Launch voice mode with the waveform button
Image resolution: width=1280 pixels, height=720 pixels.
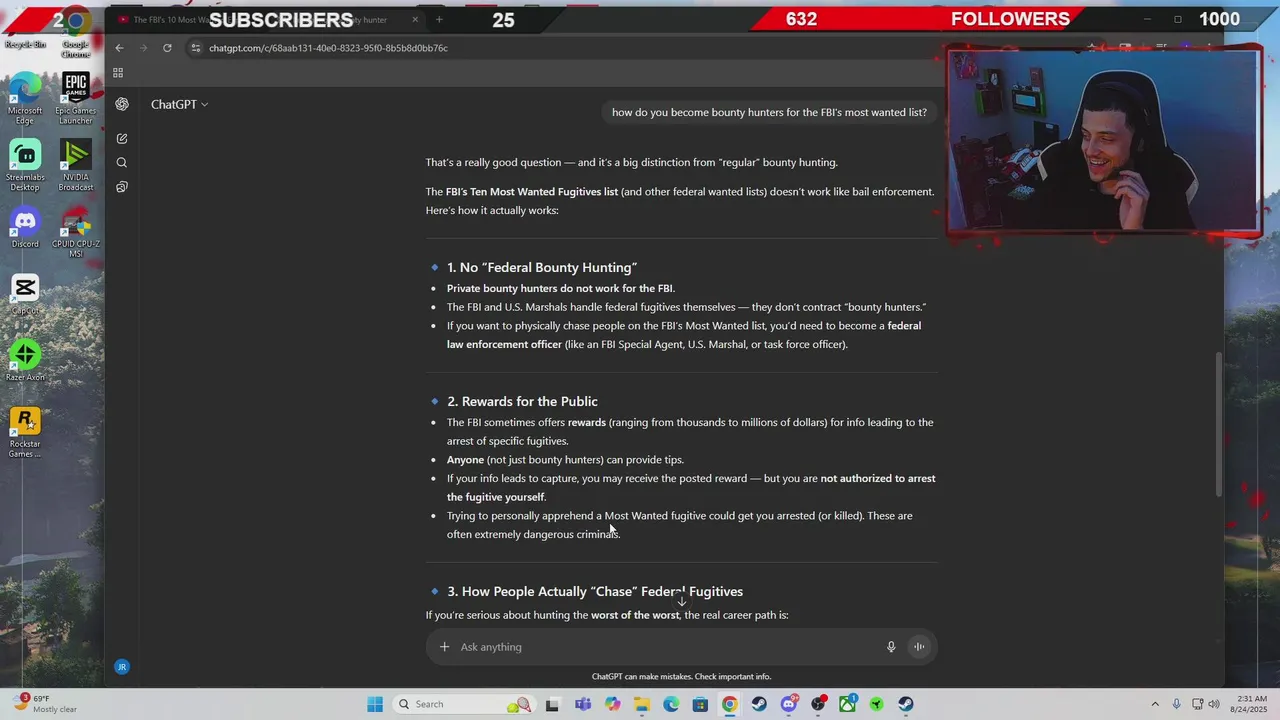point(919,647)
